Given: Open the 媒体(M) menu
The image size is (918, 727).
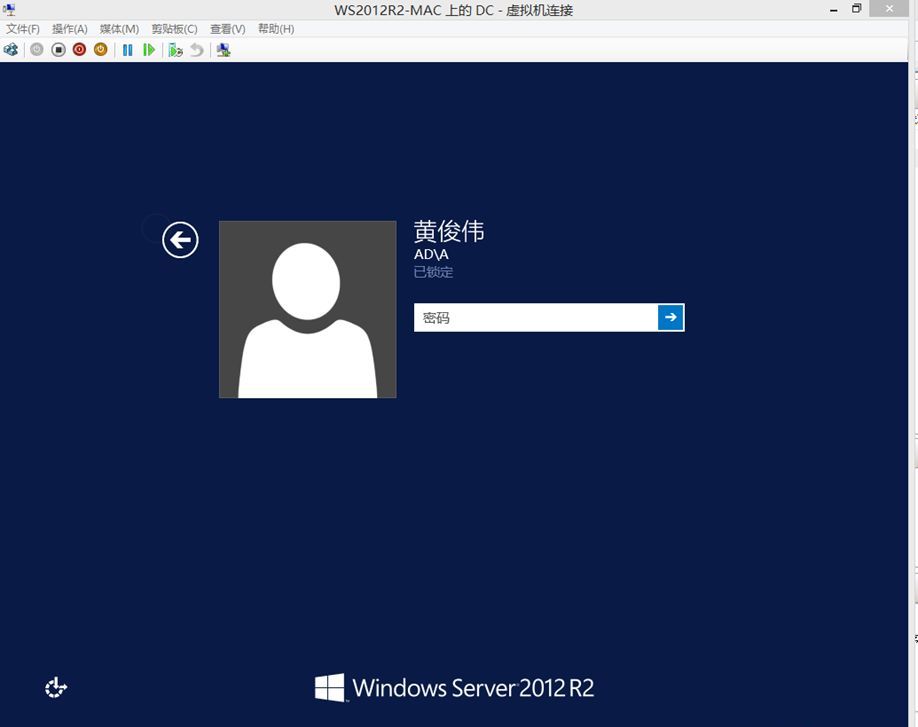Looking at the screenshot, I should [119, 29].
